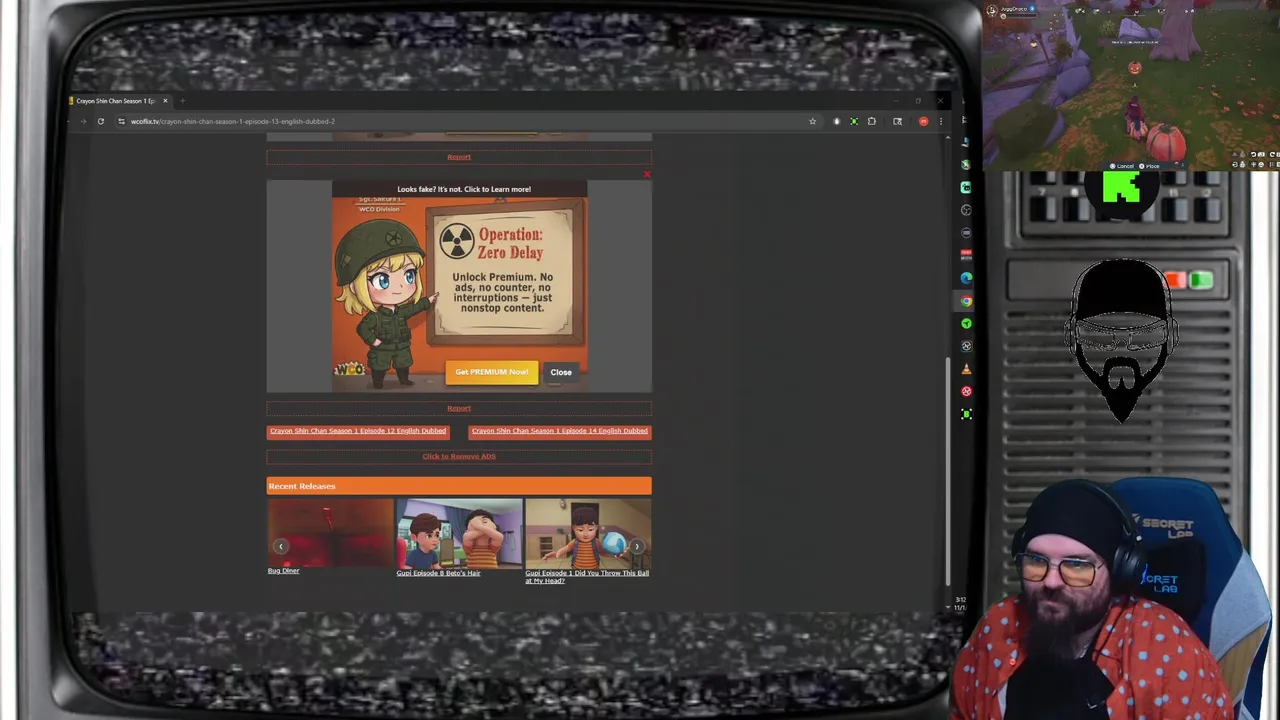Click 'Bug Diner' title link

click(283, 571)
